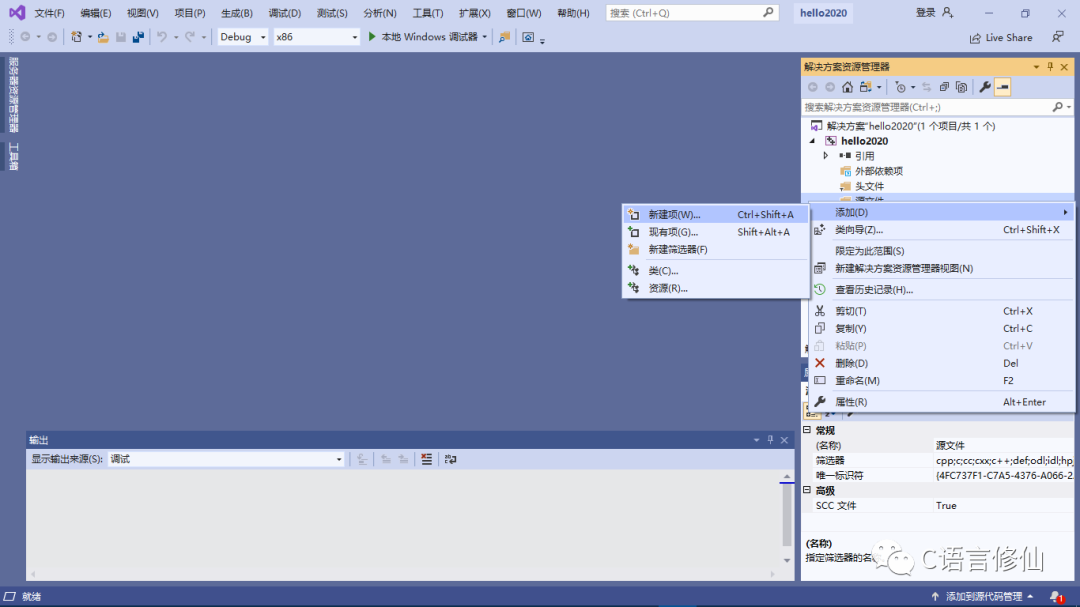Choose 资源(R)... in the add submenu
The height and width of the screenshot is (607, 1080).
[715, 288]
